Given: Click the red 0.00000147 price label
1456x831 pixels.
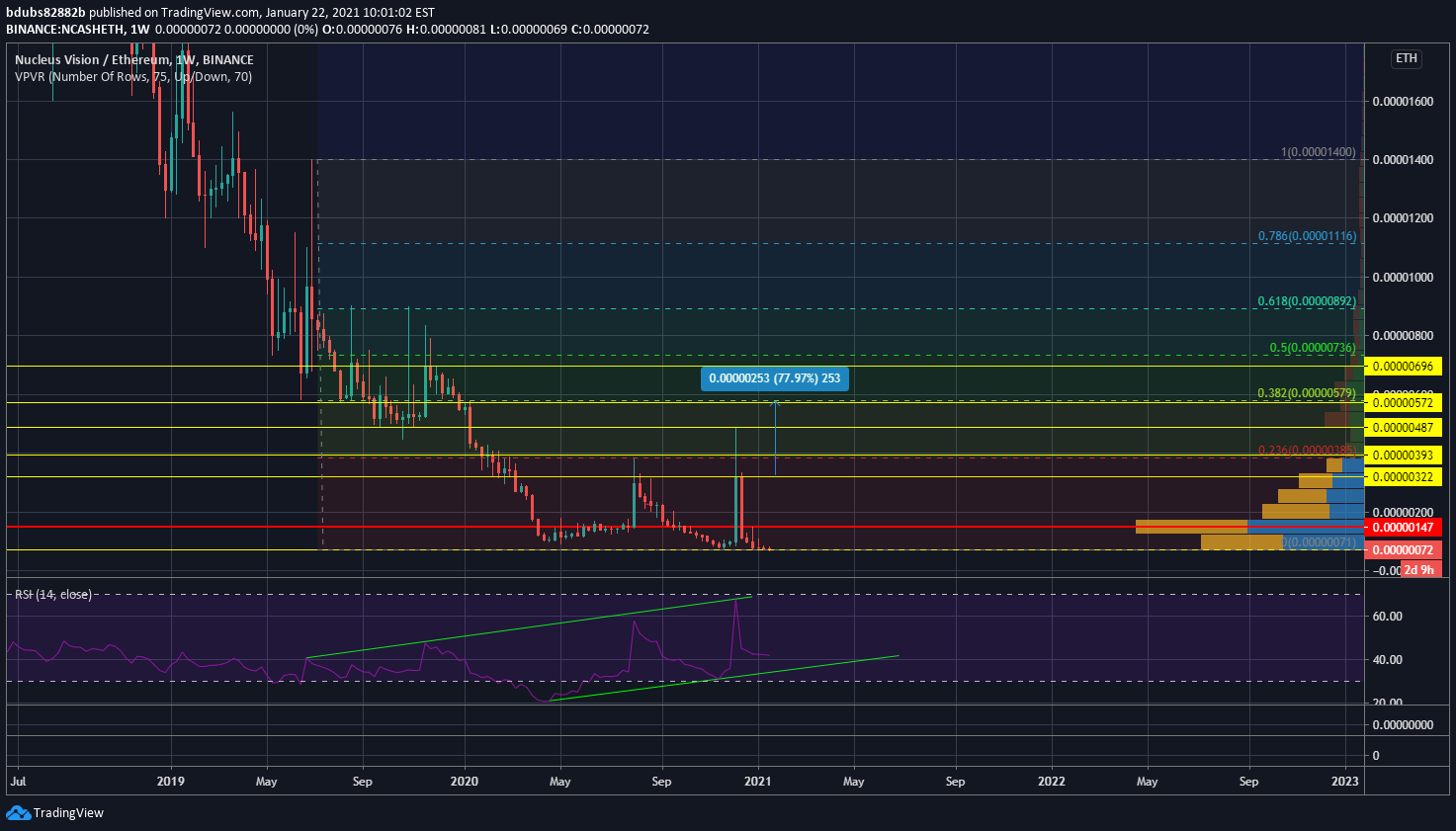Looking at the screenshot, I should 1403,528.
